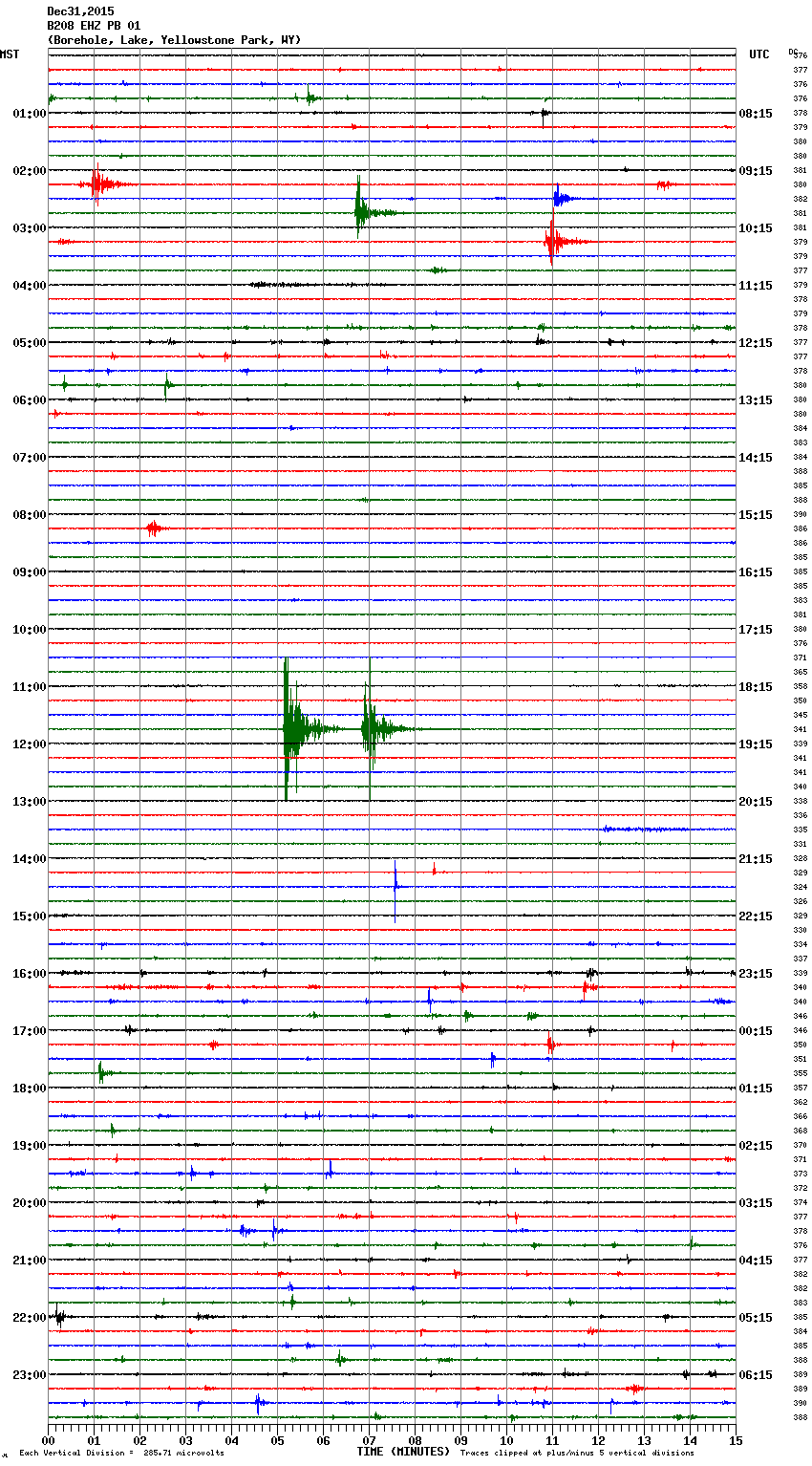The height and width of the screenshot is (1466, 812).
Task: Select the 15:00 MST time label
Action: [30, 916]
